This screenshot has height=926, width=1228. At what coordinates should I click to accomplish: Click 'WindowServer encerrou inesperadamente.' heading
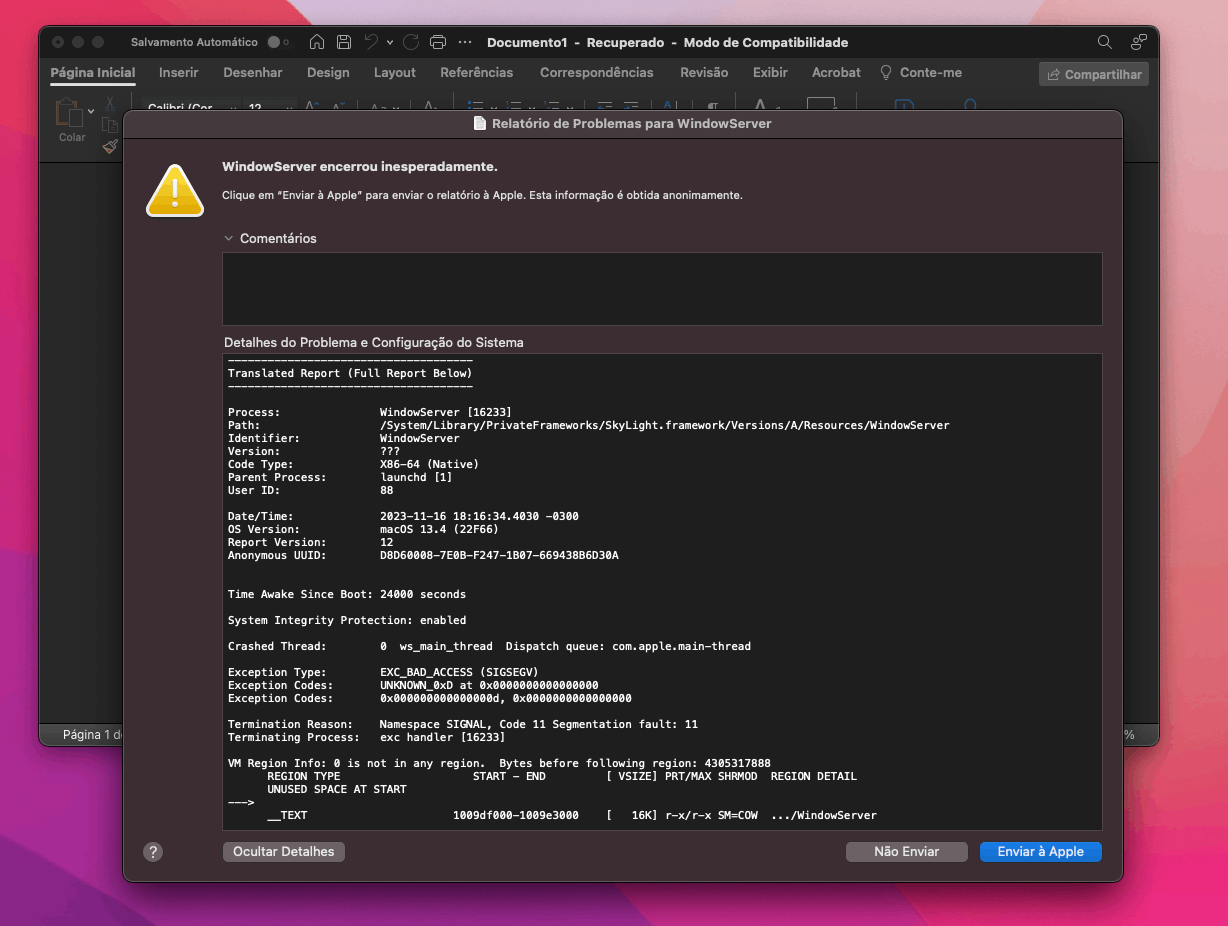coord(360,166)
